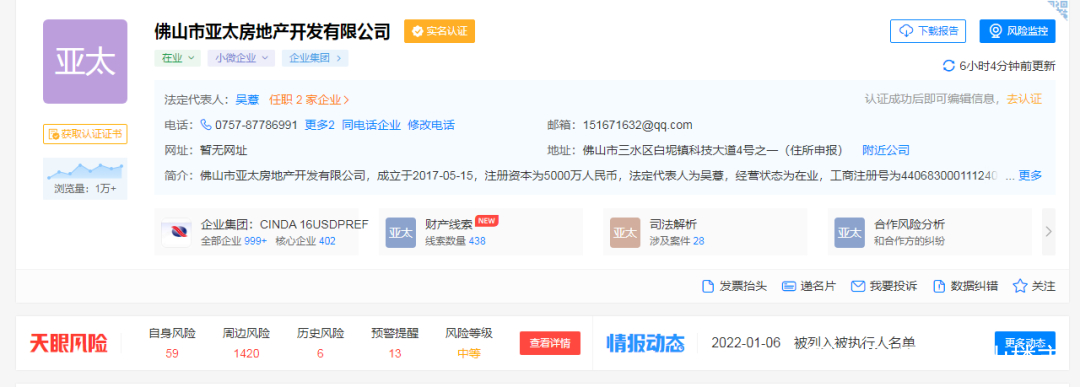Click the 下载报告 button
The image size is (1080, 387).
pos(928,31)
